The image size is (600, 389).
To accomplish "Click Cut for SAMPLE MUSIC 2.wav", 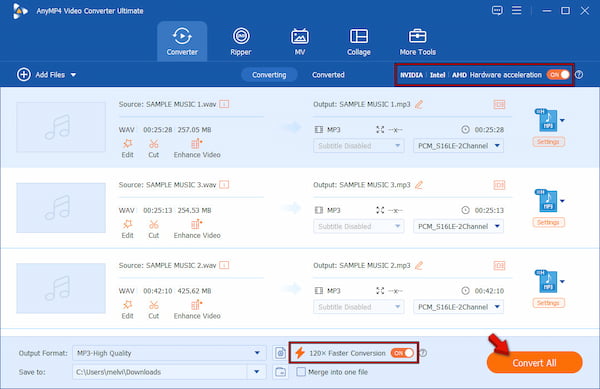I will [x=153, y=310].
